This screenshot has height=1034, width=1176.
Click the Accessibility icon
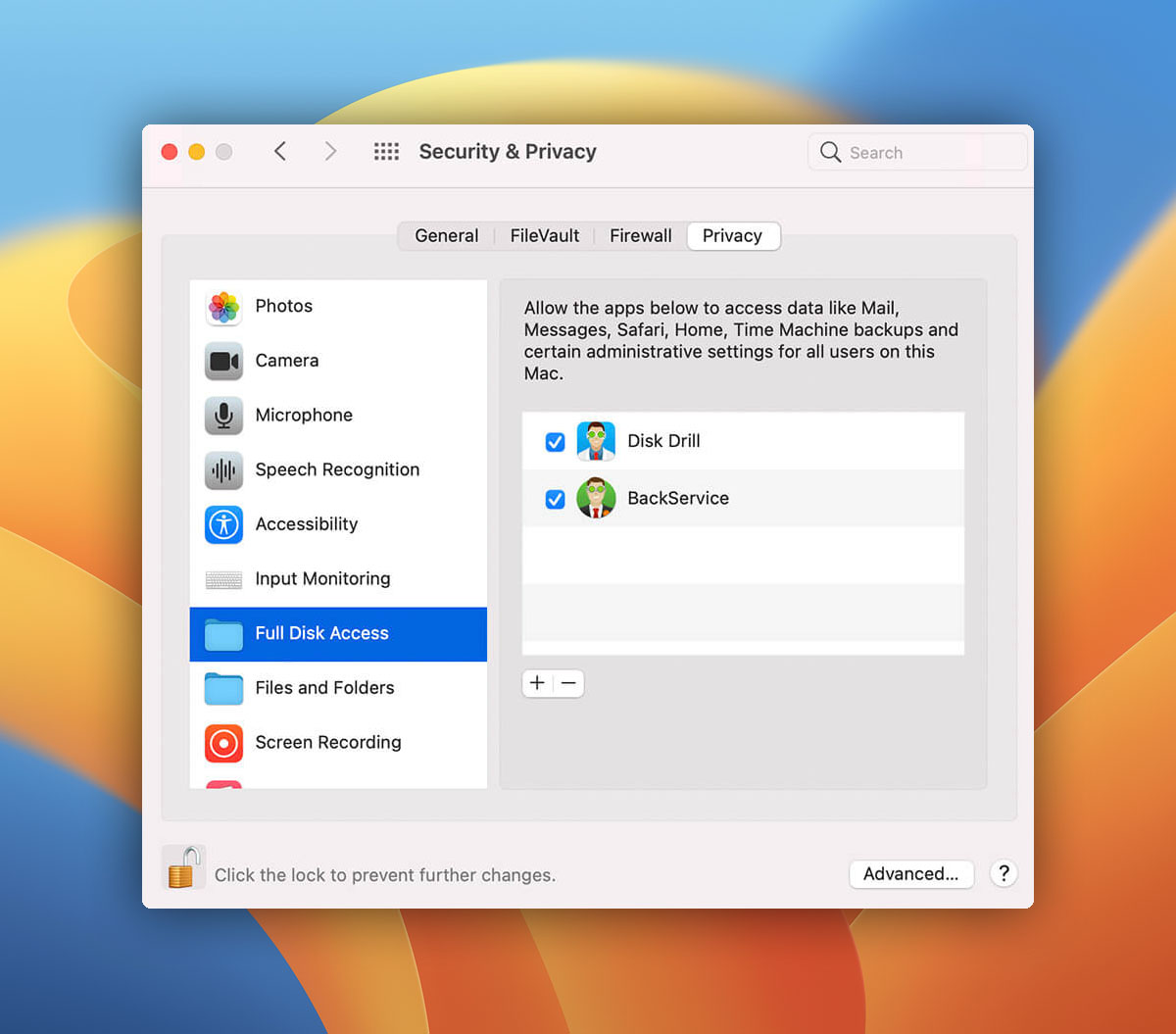[223, 524]
